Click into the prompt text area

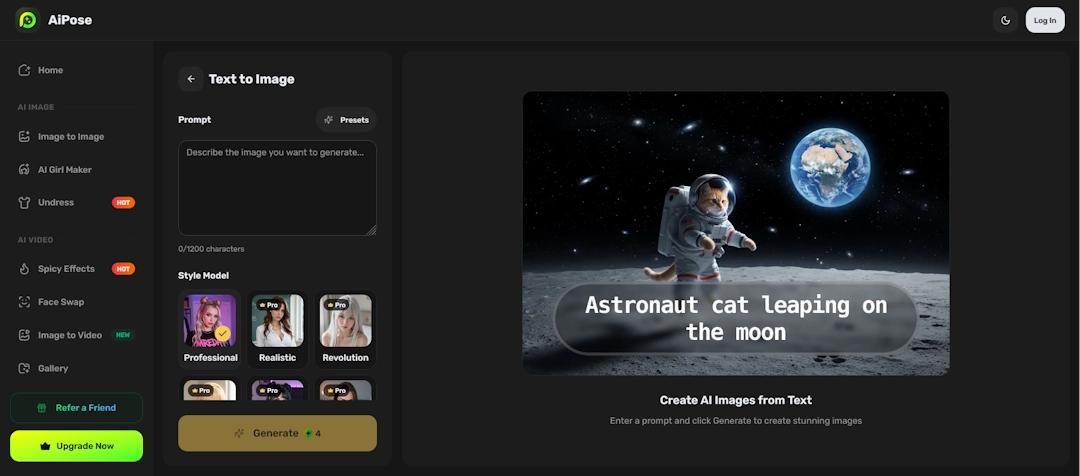point(278,188)
